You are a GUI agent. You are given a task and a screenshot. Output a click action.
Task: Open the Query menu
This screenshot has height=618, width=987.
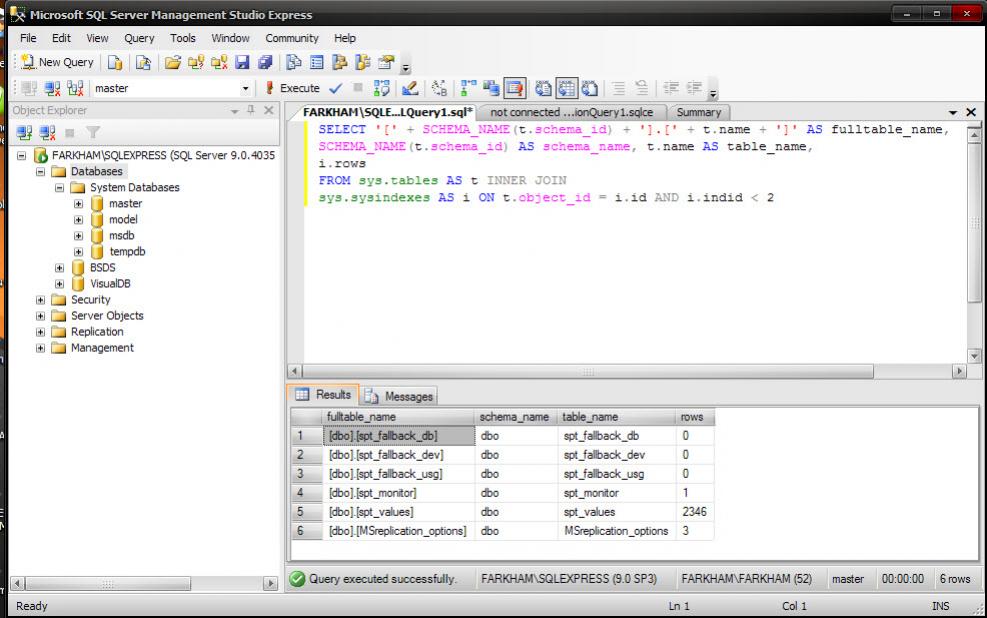point(139,38)
